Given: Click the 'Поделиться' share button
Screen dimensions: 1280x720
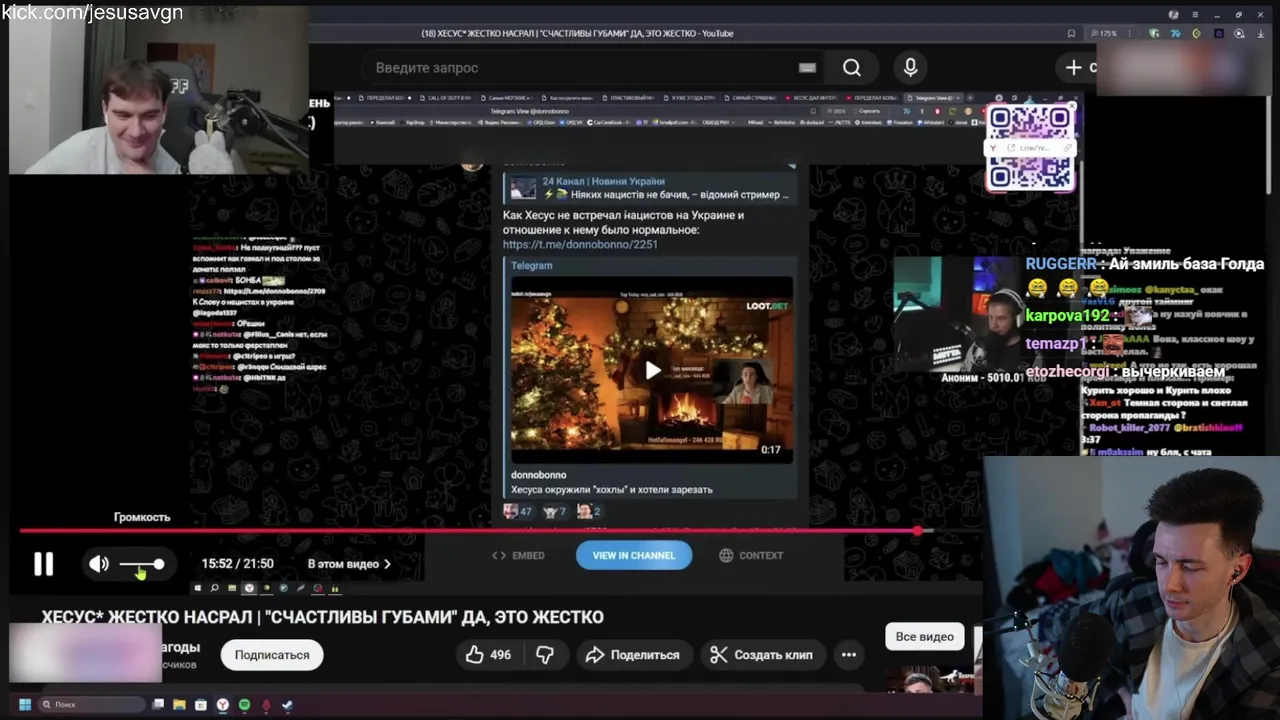Looking at the screenshot, I should click(x=634, y=655).
